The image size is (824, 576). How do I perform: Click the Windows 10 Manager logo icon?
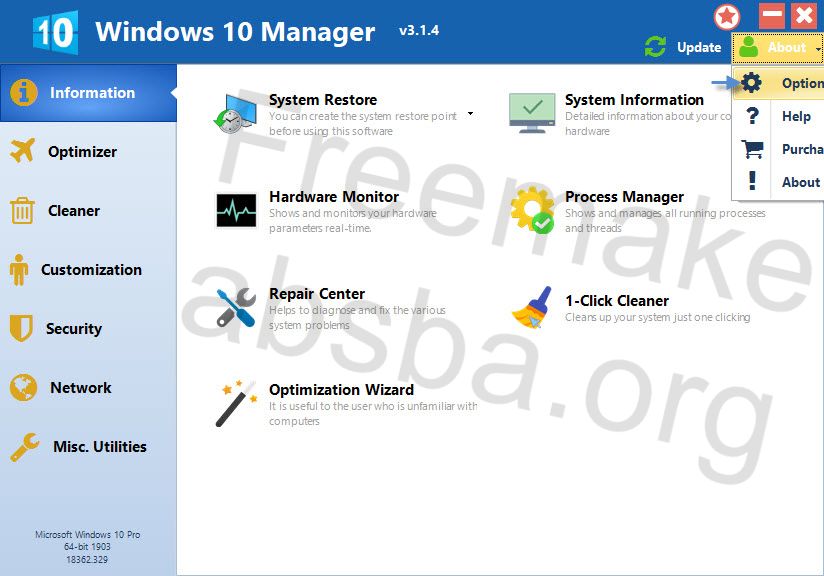click(x=56, y=32)
